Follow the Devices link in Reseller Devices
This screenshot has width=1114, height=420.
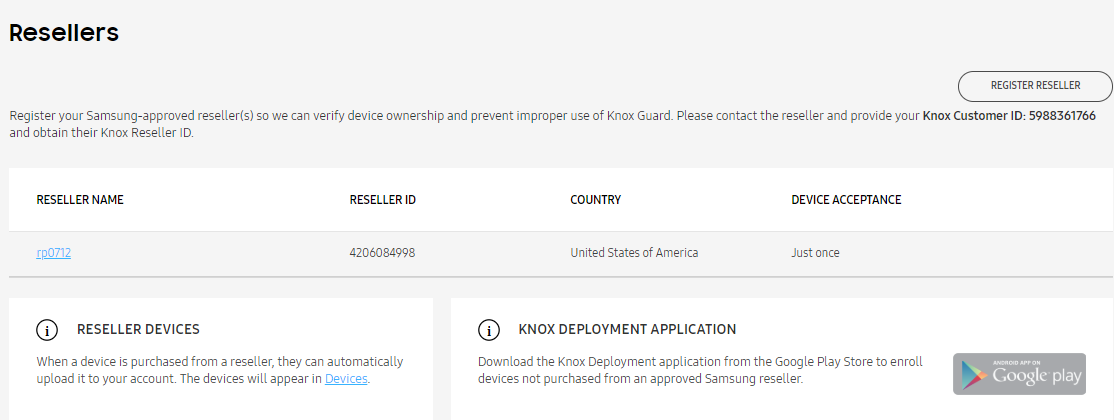coord(346,379)
